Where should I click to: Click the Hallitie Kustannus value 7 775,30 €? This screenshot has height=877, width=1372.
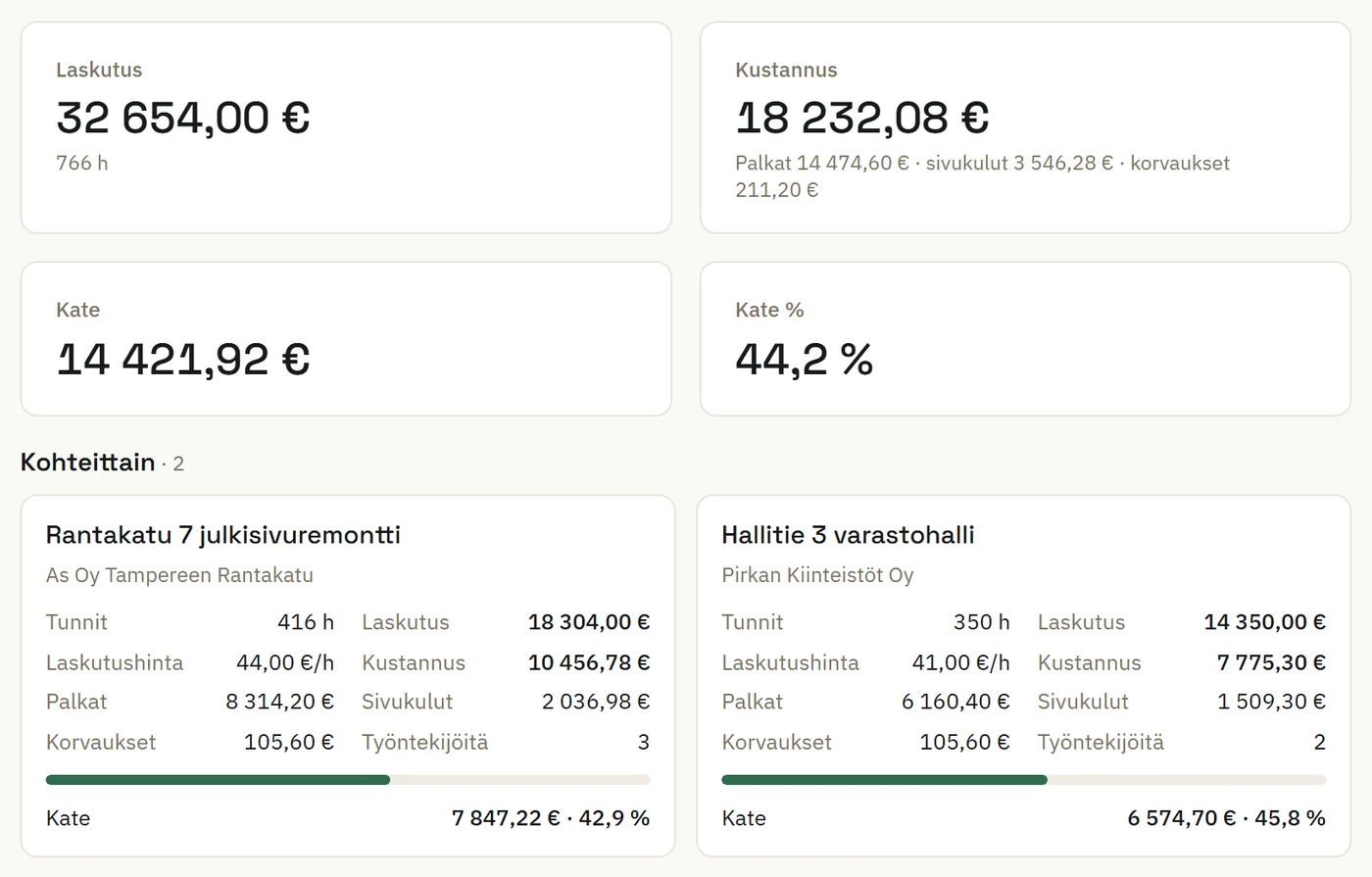click(1272, 662)
